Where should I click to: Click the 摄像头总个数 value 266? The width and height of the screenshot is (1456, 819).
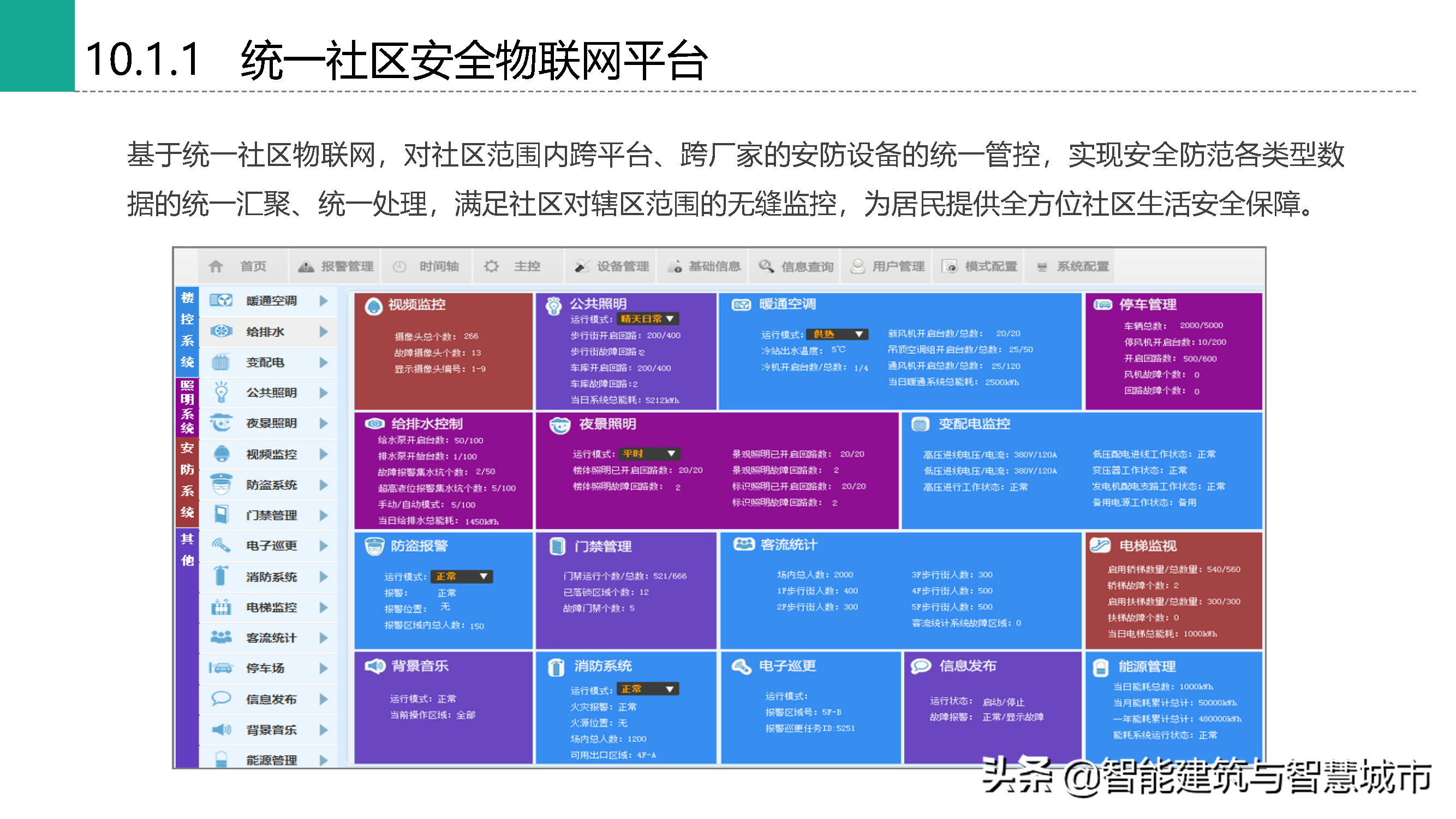pyautogui.click(x=472, y=336)
